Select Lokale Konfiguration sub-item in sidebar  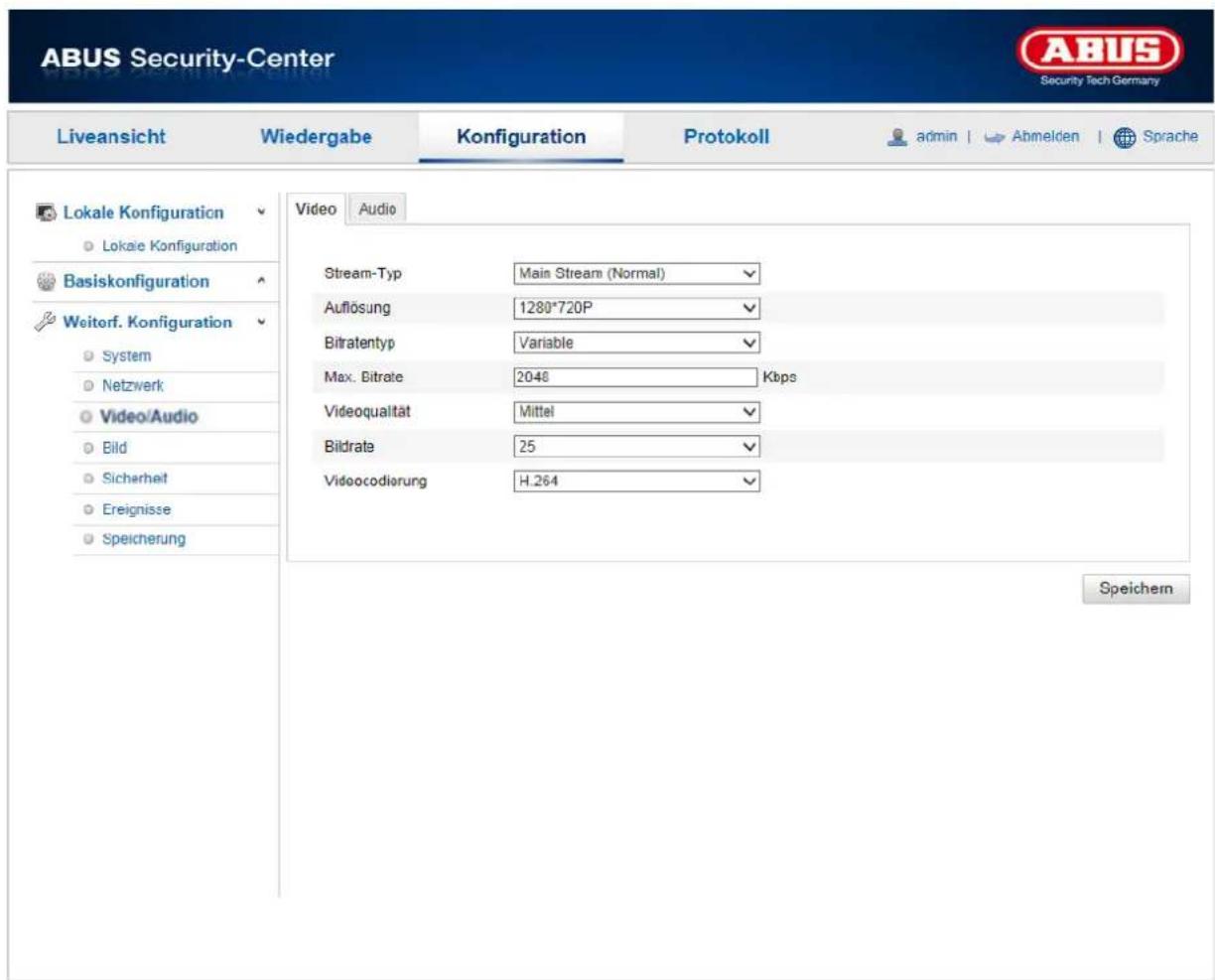(169, 246)
